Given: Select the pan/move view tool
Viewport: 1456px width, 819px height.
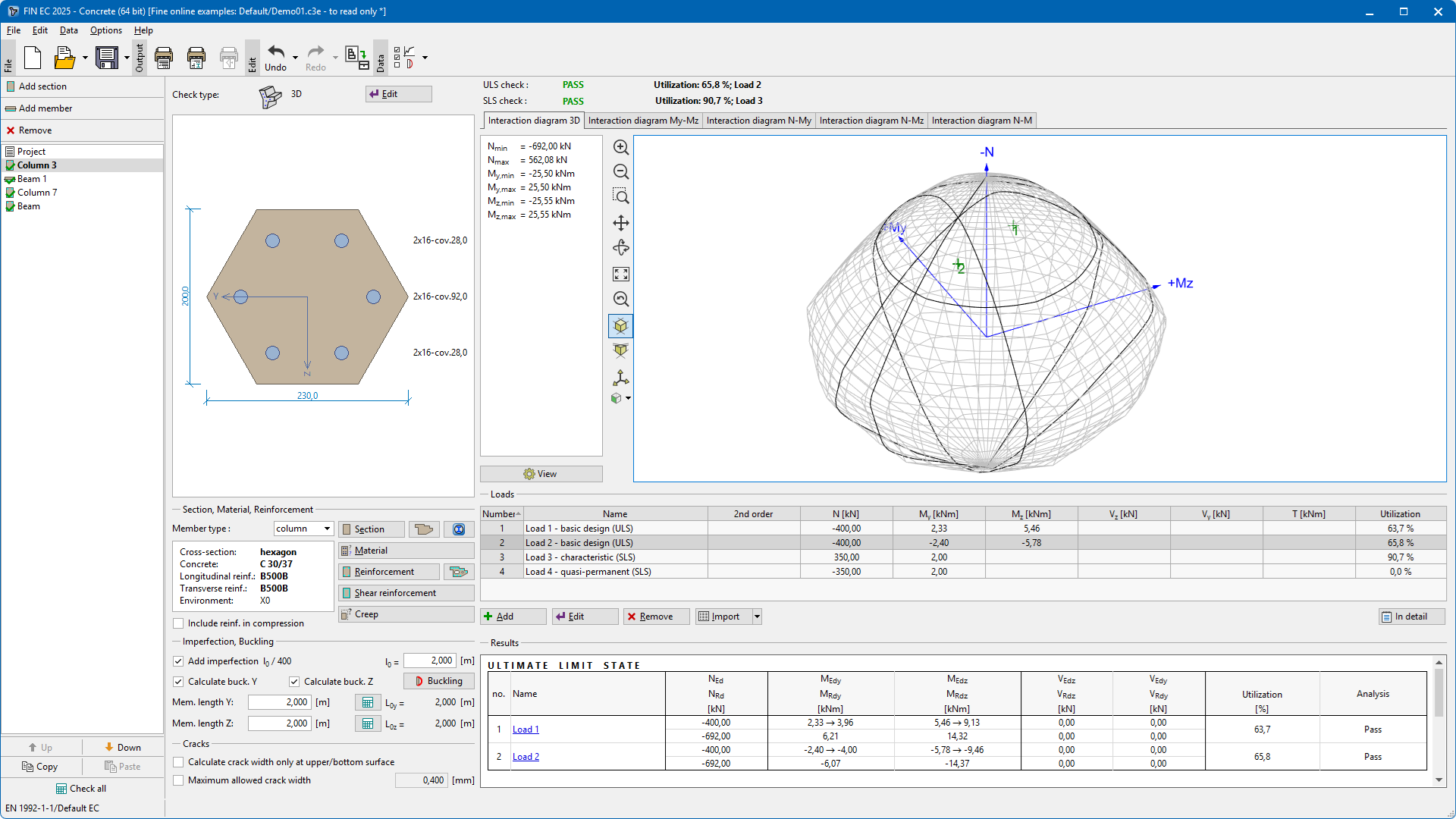Looking at the screenshot, I should [620, 223].
